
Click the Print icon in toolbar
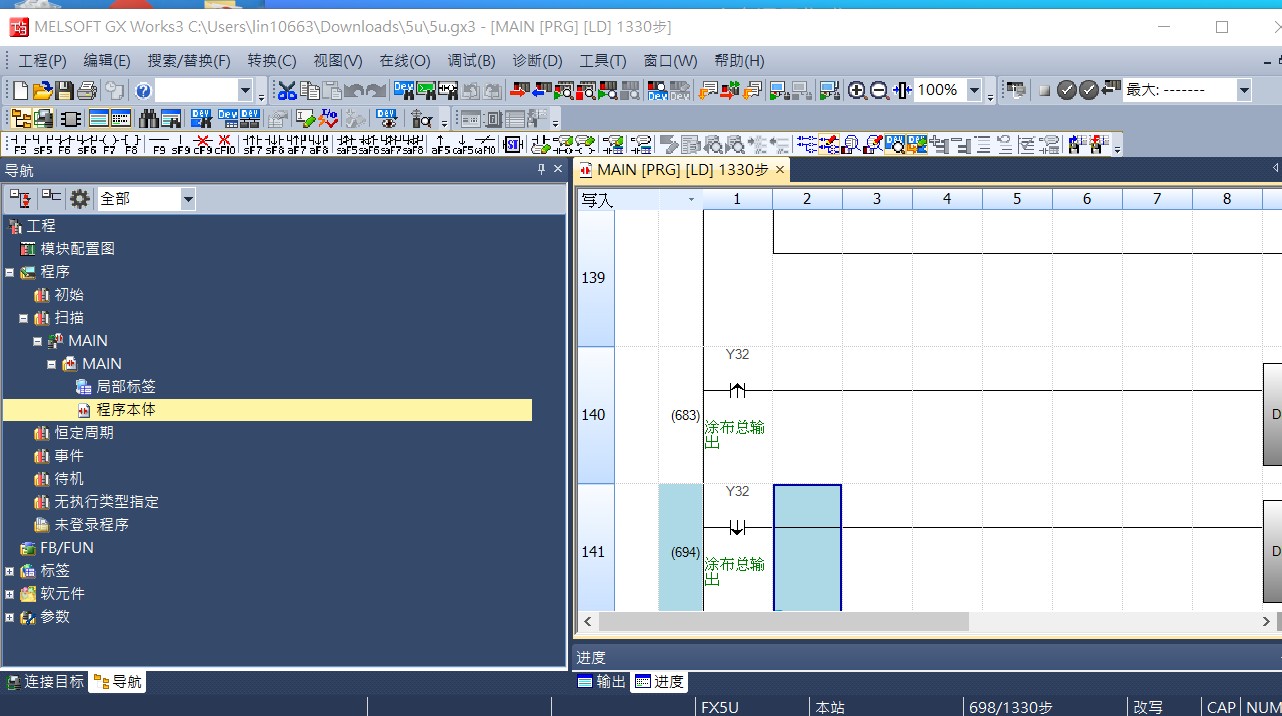(x=87, y=91)
